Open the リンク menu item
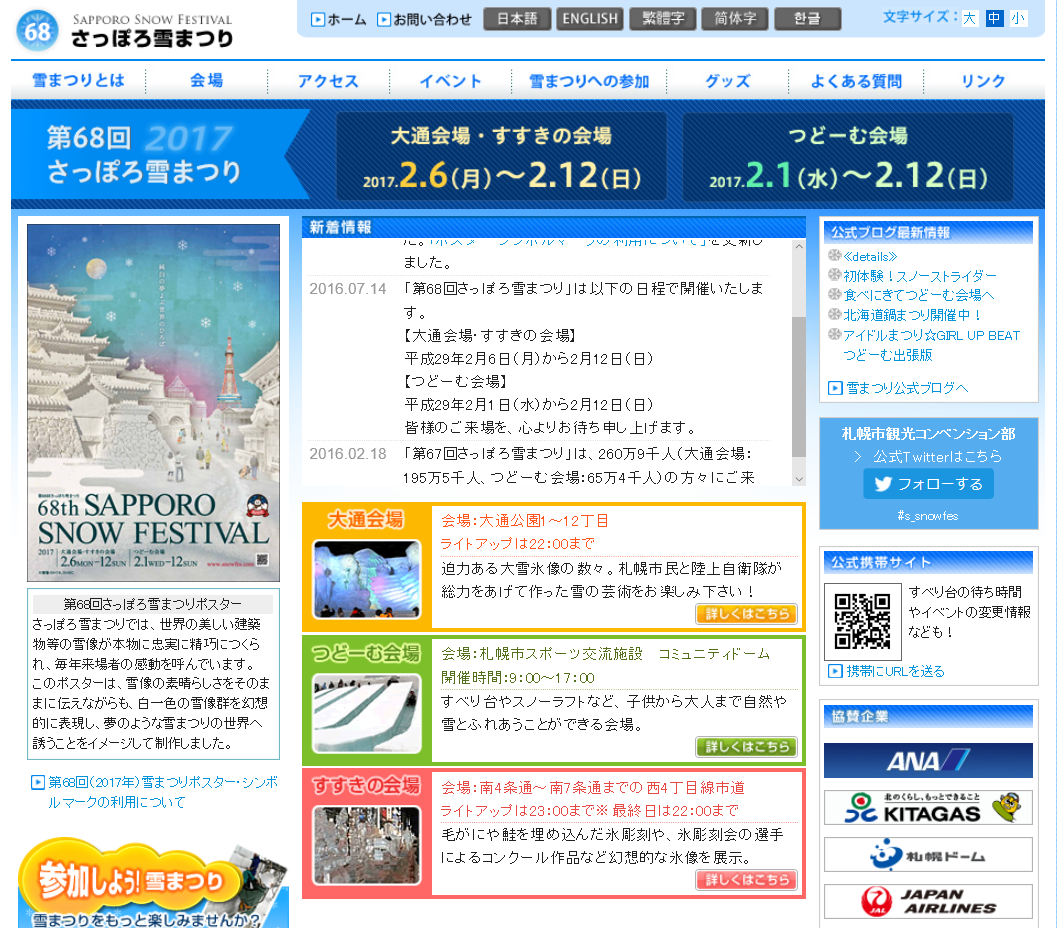 coord(984,81)
